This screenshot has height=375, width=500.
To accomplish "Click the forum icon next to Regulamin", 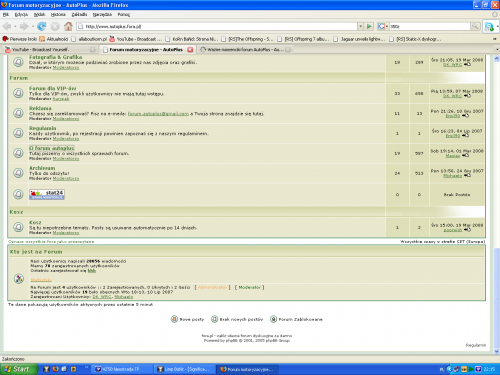I will coord(18,133).
